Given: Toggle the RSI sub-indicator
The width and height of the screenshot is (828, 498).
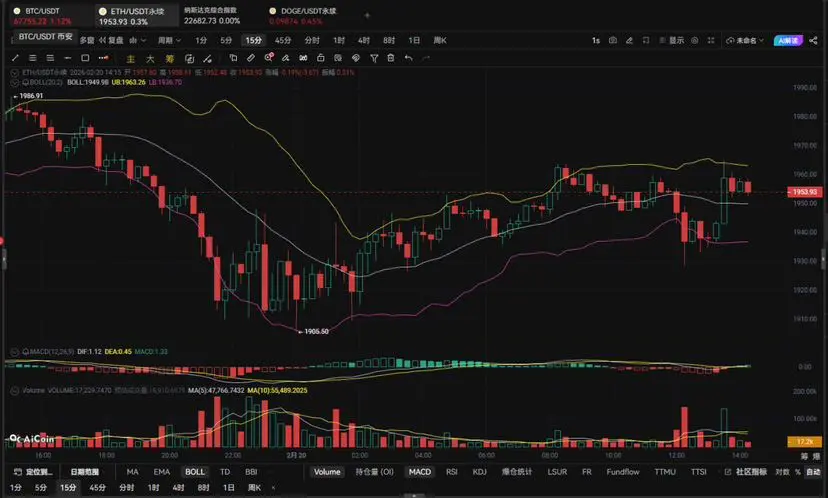Looking at the screenshot, I should click(x=451, y=472).
